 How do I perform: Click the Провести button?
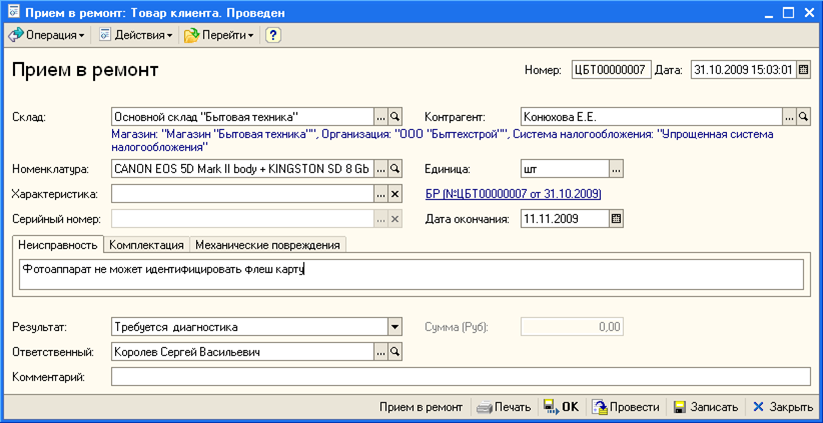pyautogui.click(x=626, y=407)
